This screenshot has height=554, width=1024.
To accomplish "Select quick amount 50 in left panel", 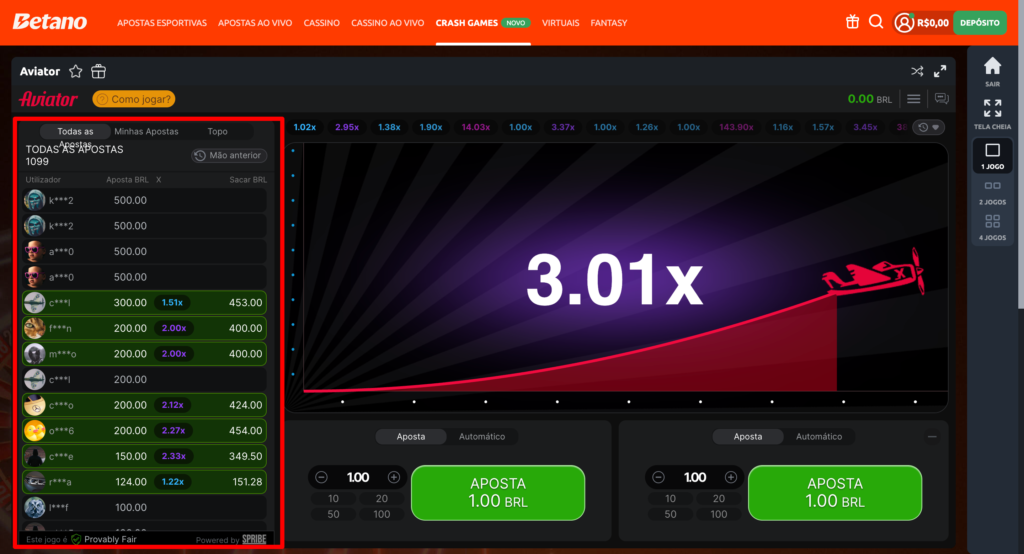I will (333, 514).
